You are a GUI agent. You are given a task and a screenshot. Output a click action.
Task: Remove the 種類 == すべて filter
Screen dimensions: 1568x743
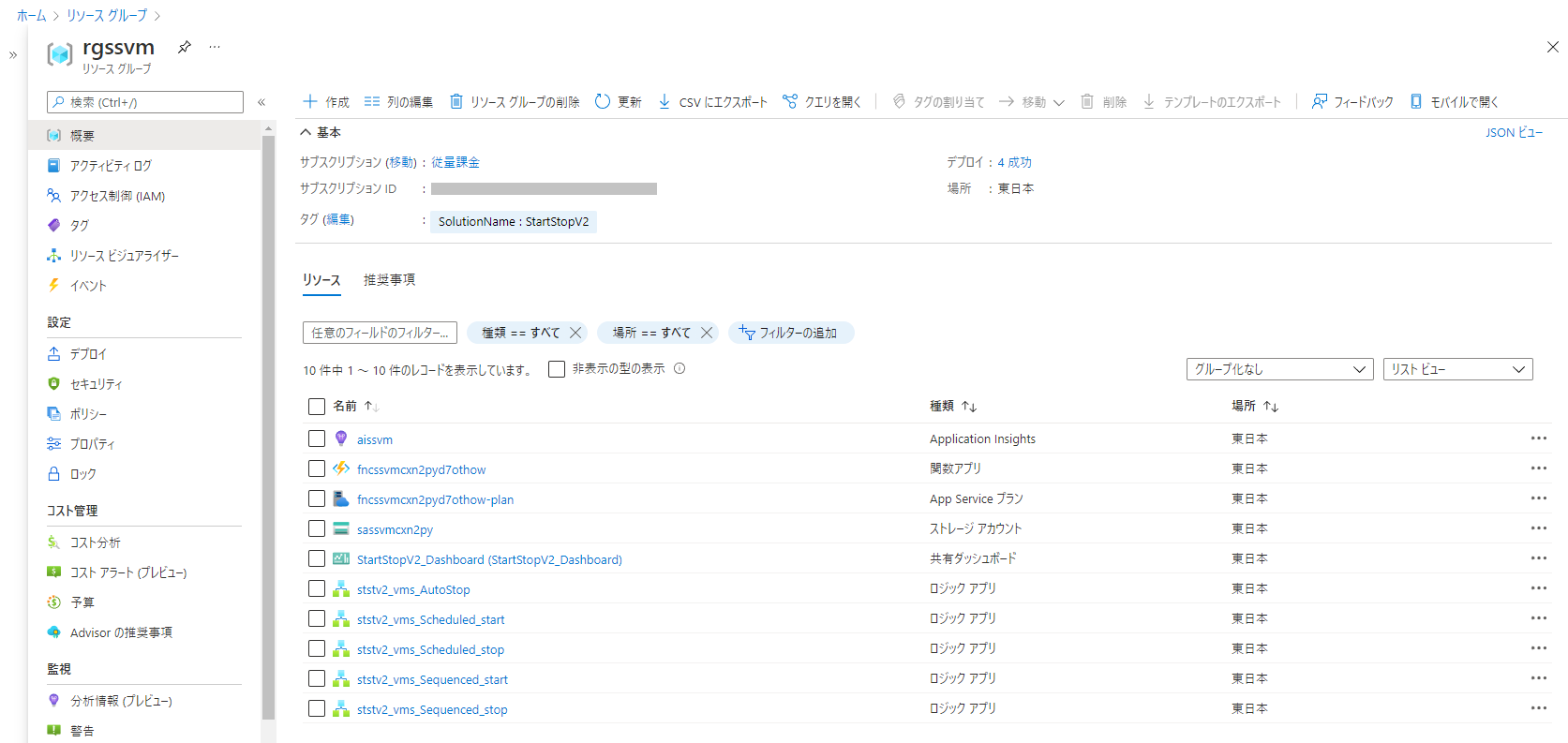click(575, 333)
